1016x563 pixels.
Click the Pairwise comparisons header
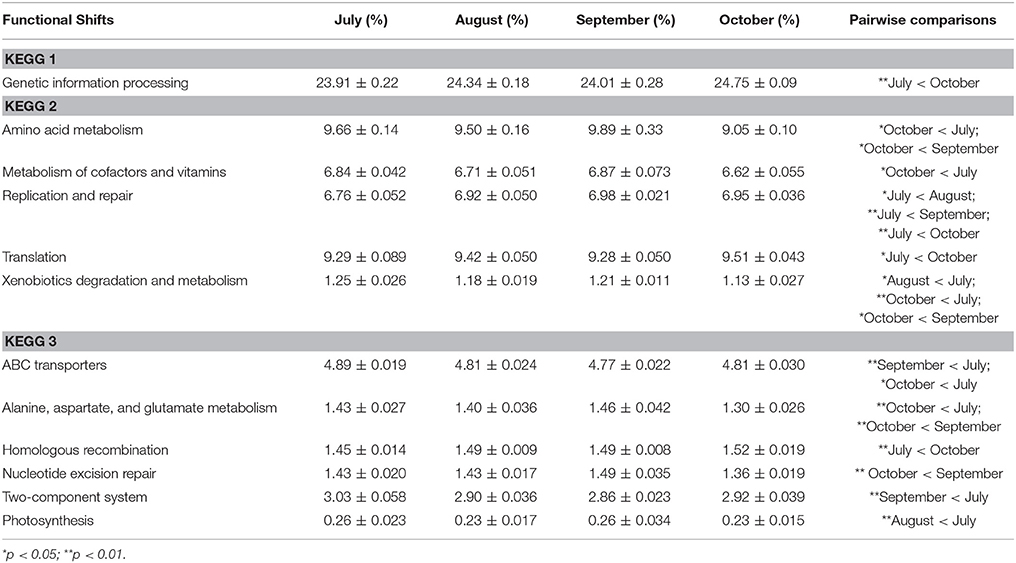coord(923,20)
